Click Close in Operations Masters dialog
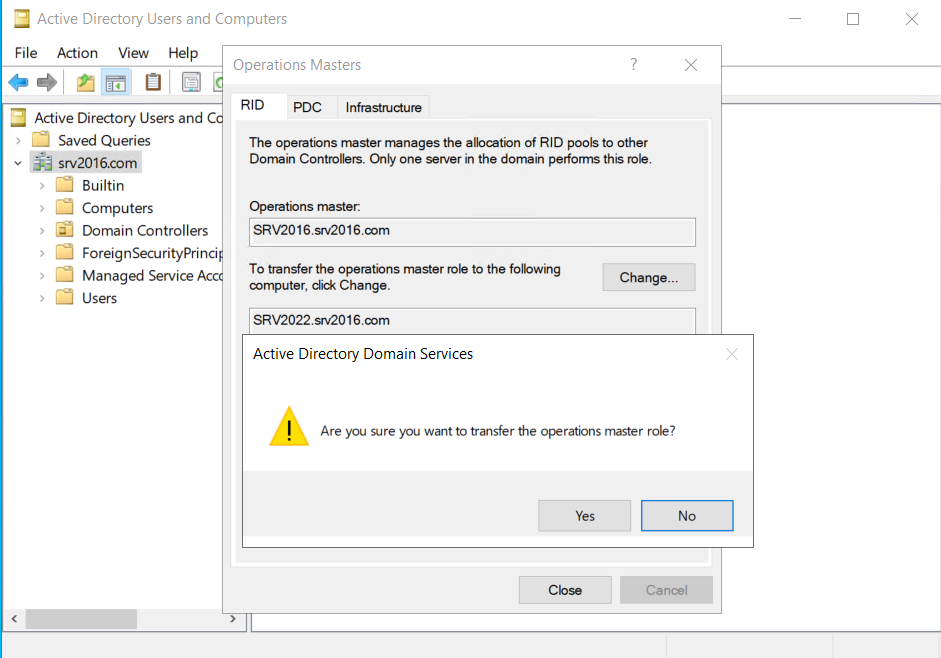Screen dimensions: 941x658 pos(565,590)
